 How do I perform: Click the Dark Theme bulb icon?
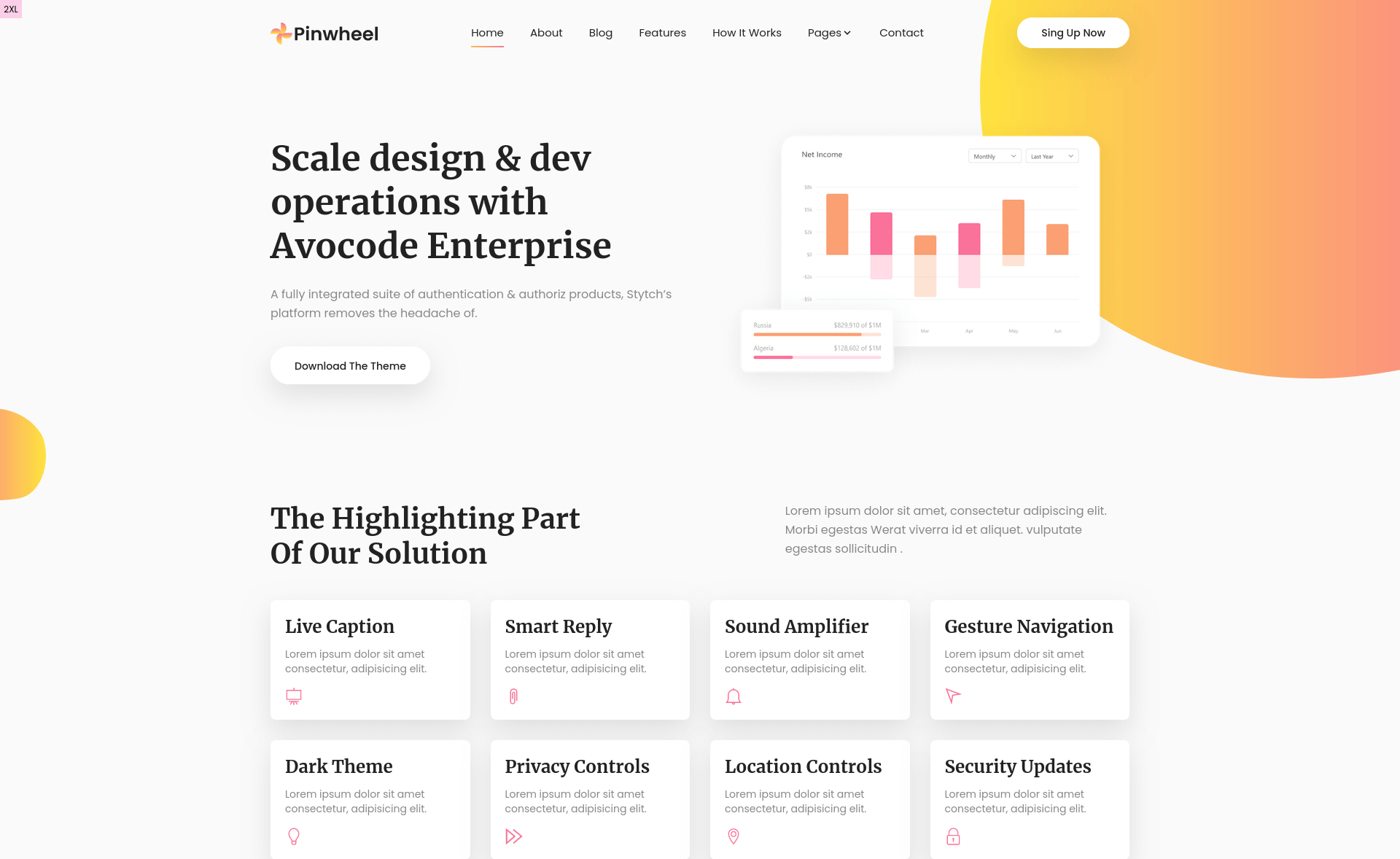pos(294,836)
